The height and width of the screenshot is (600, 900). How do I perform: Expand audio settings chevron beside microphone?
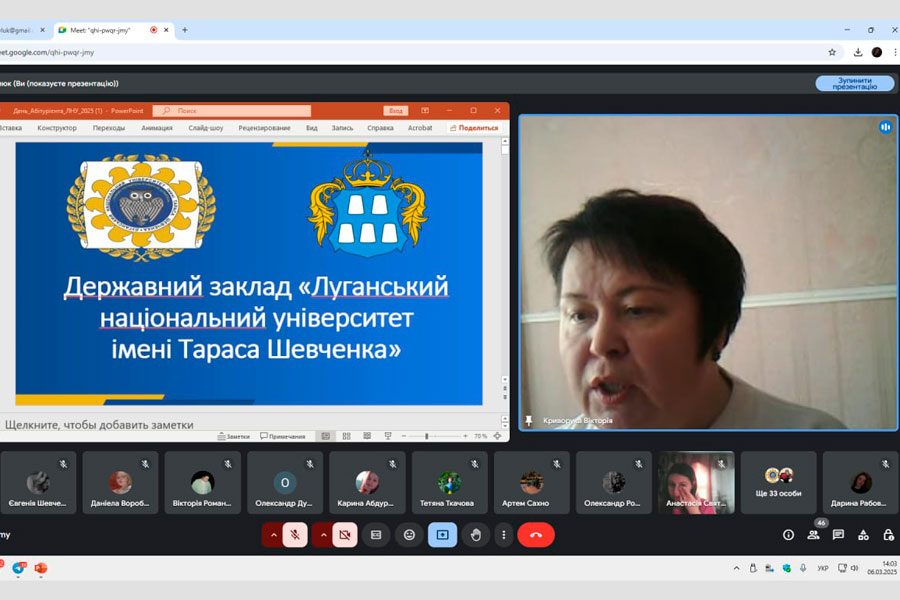[273, 535]
